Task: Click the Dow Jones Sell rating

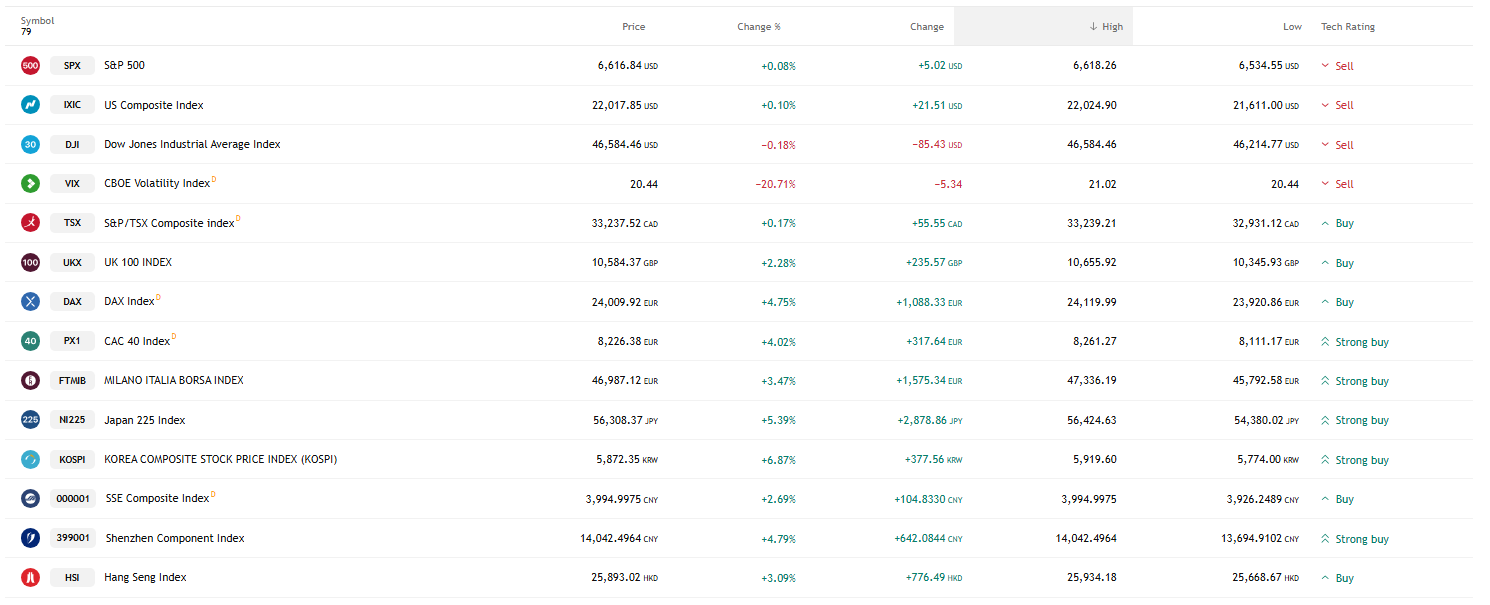Action: (1337, 145)
